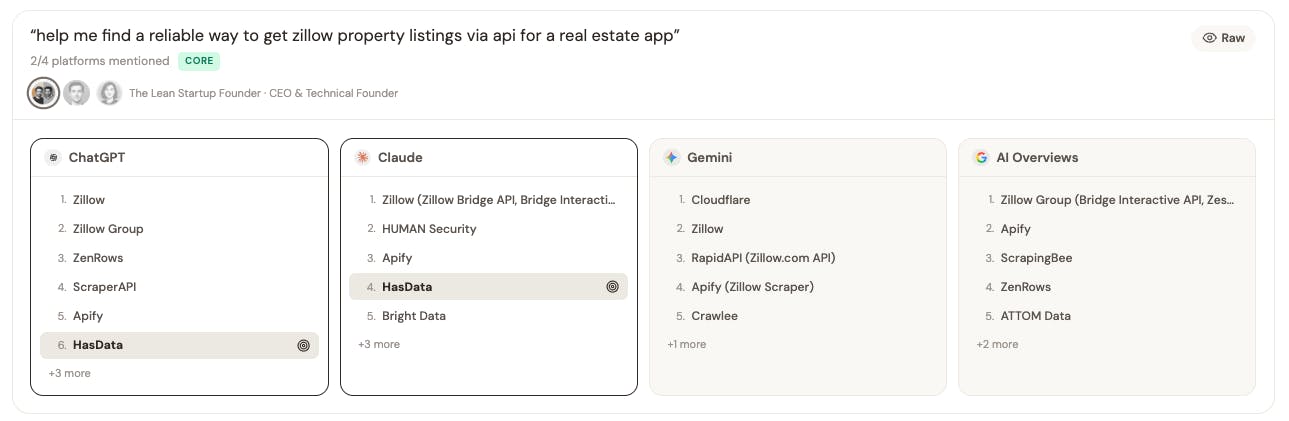
Task: Select the second persona avatar
Action: click(76, 93)
